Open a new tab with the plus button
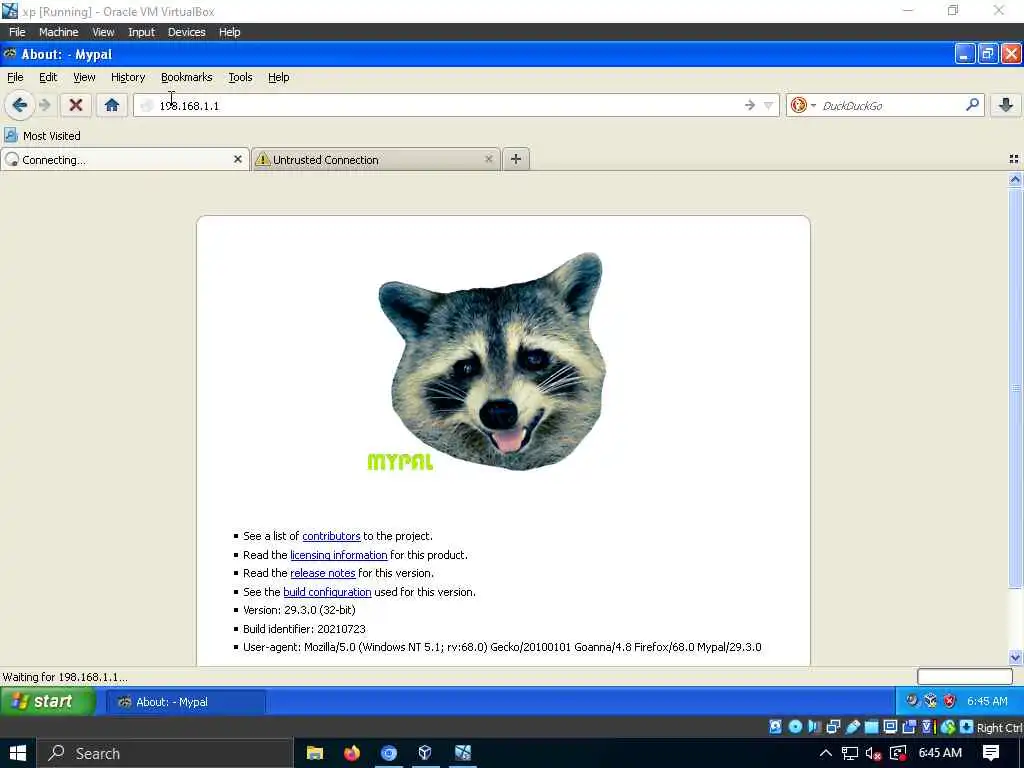1024x768 pixels. pyautogui.click(x=516, y=159)
